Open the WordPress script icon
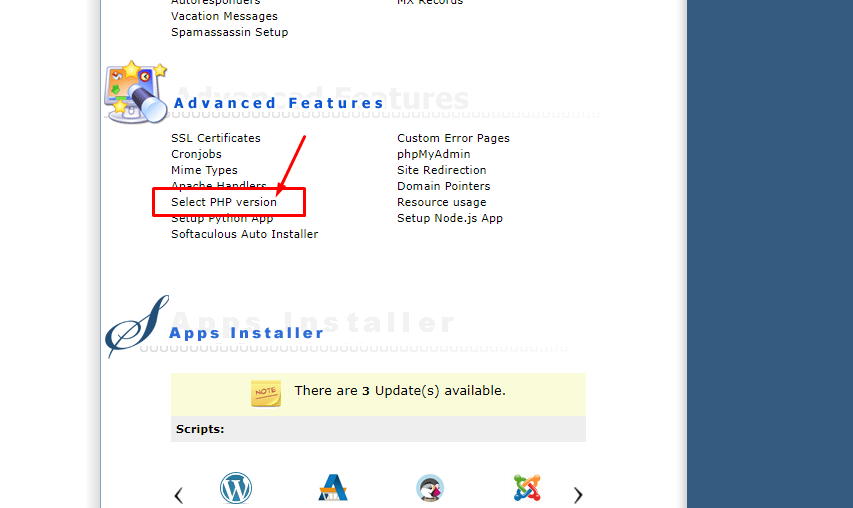The image size is (853, 508). point(236,487)
